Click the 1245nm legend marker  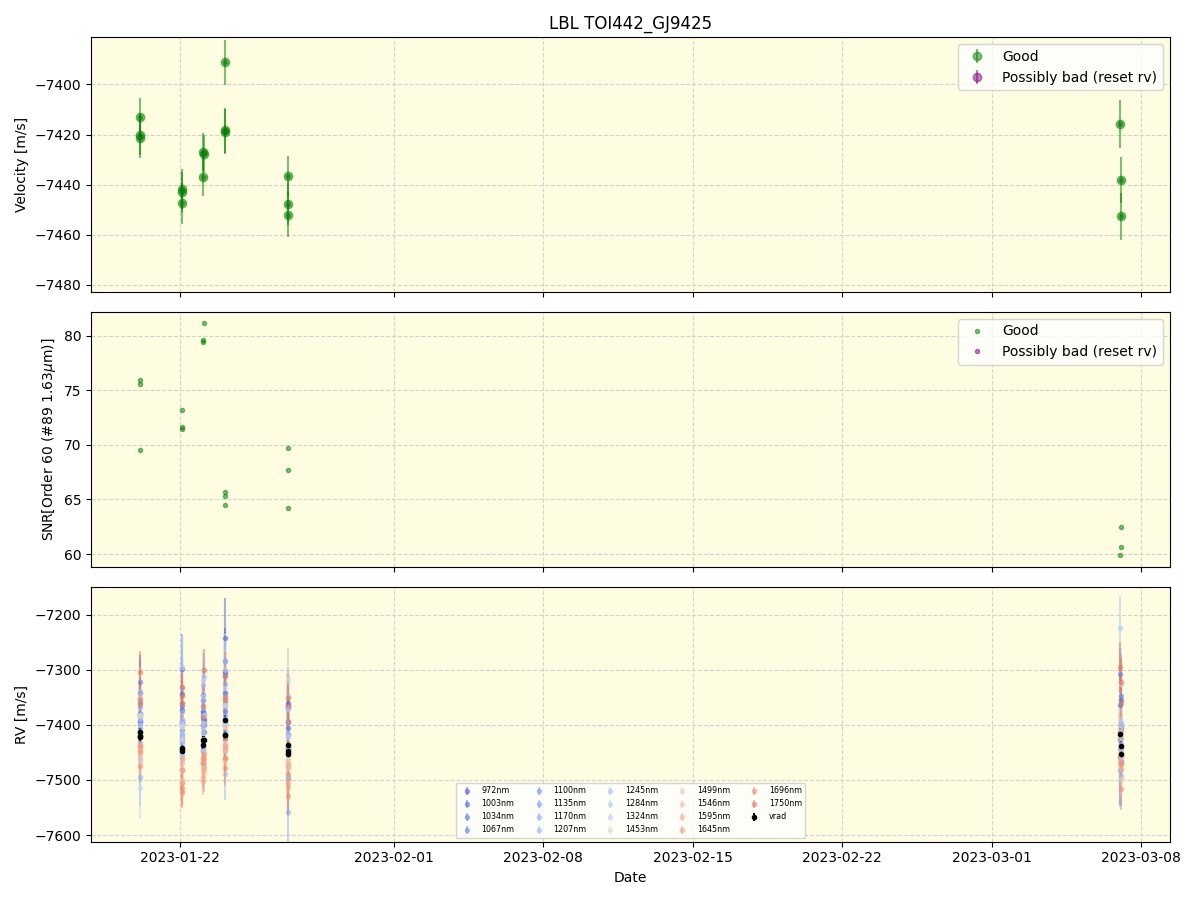pos(611,791)
